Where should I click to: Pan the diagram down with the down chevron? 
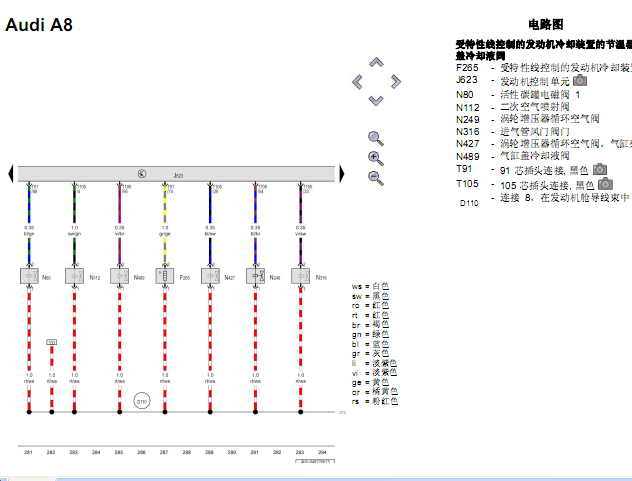[376, 100]
